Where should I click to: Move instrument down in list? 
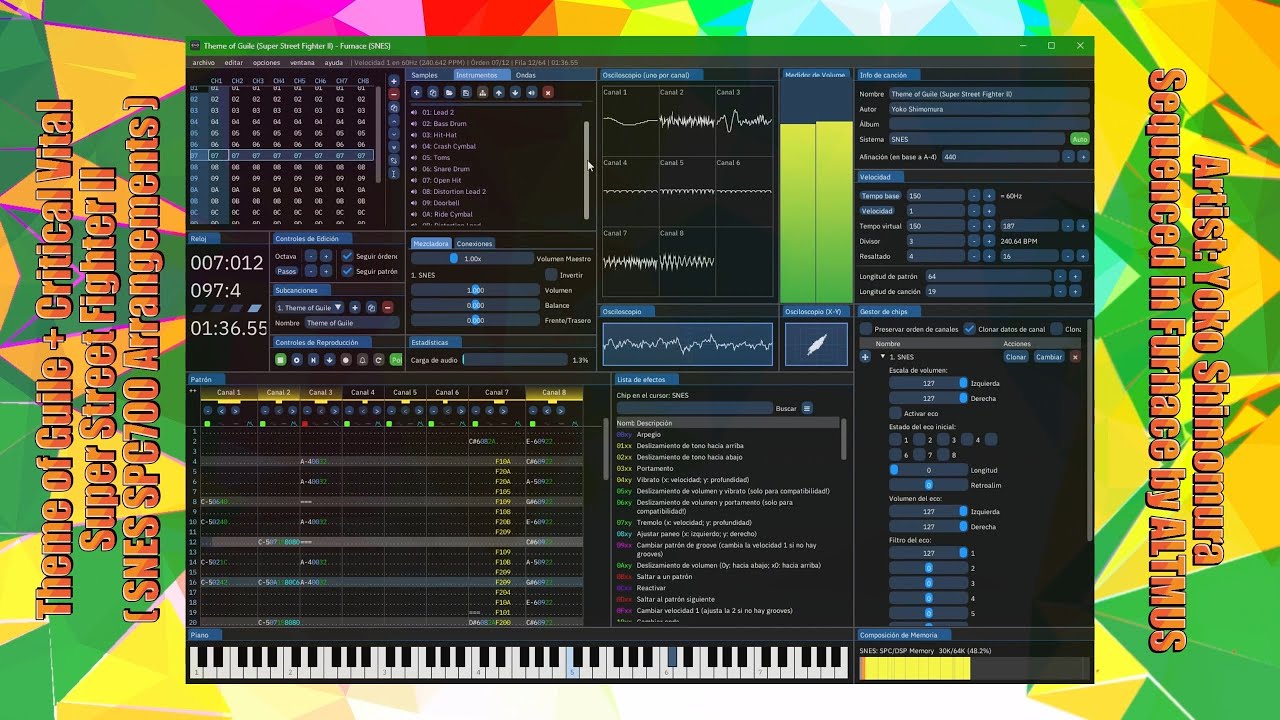515,92
